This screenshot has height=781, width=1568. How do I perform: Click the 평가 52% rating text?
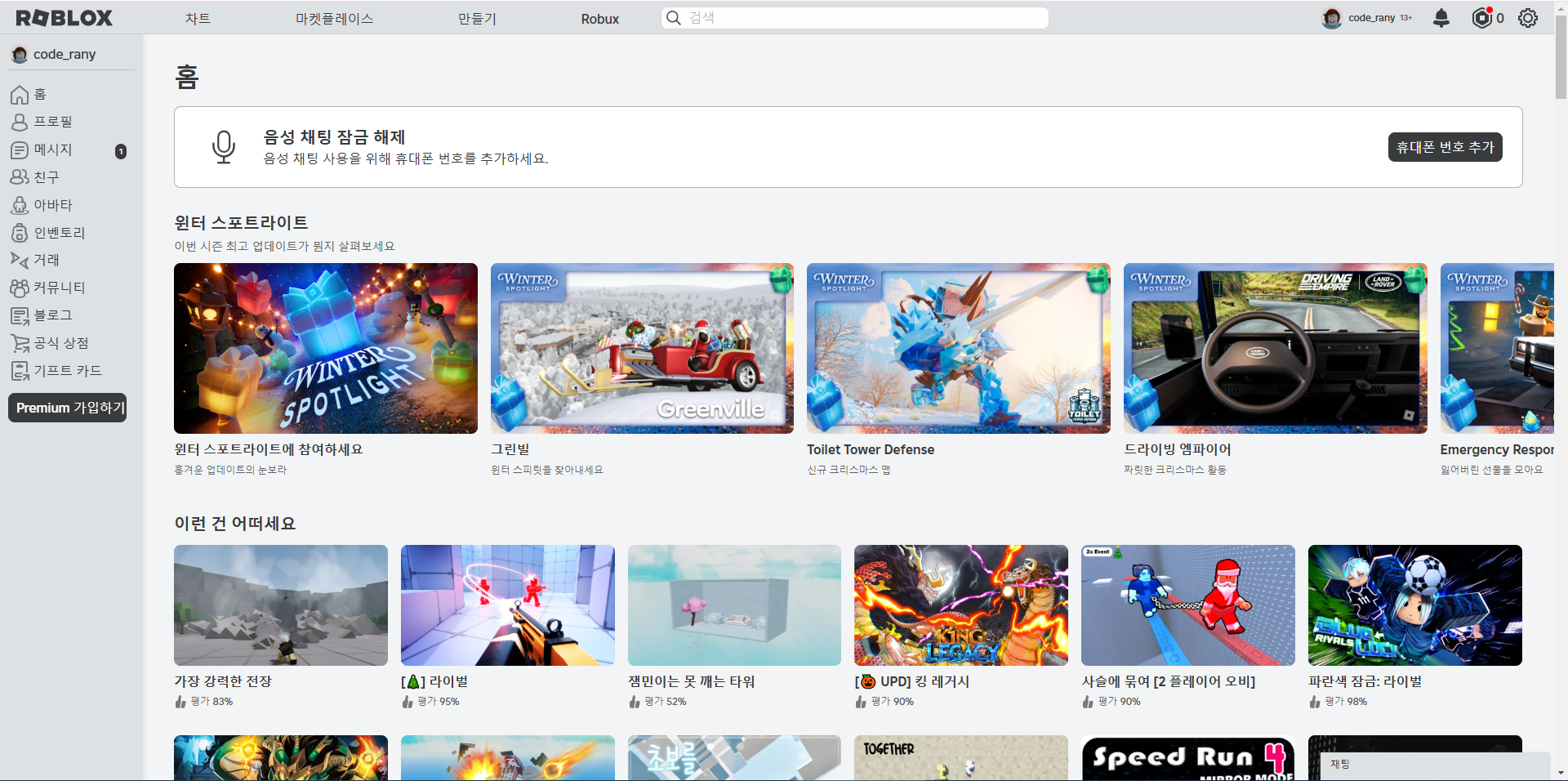(666, 701)
